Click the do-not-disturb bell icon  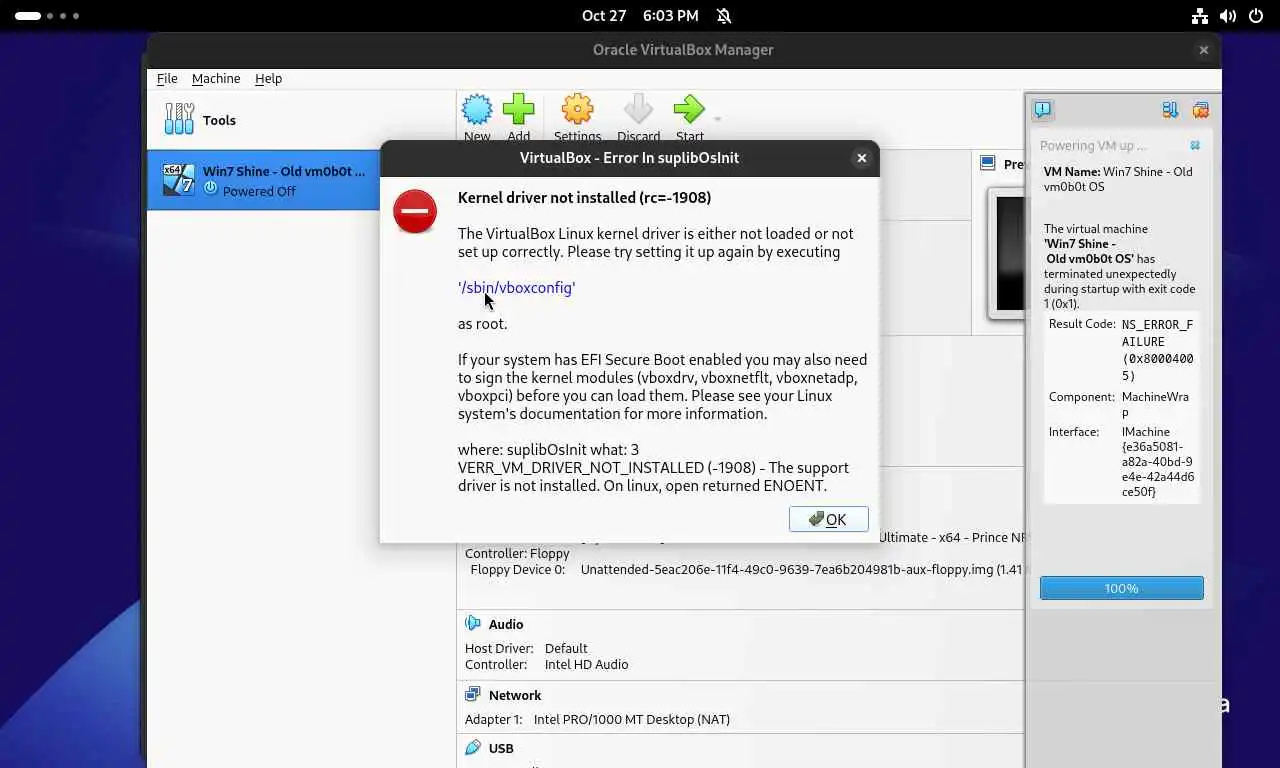coord(724,16)
